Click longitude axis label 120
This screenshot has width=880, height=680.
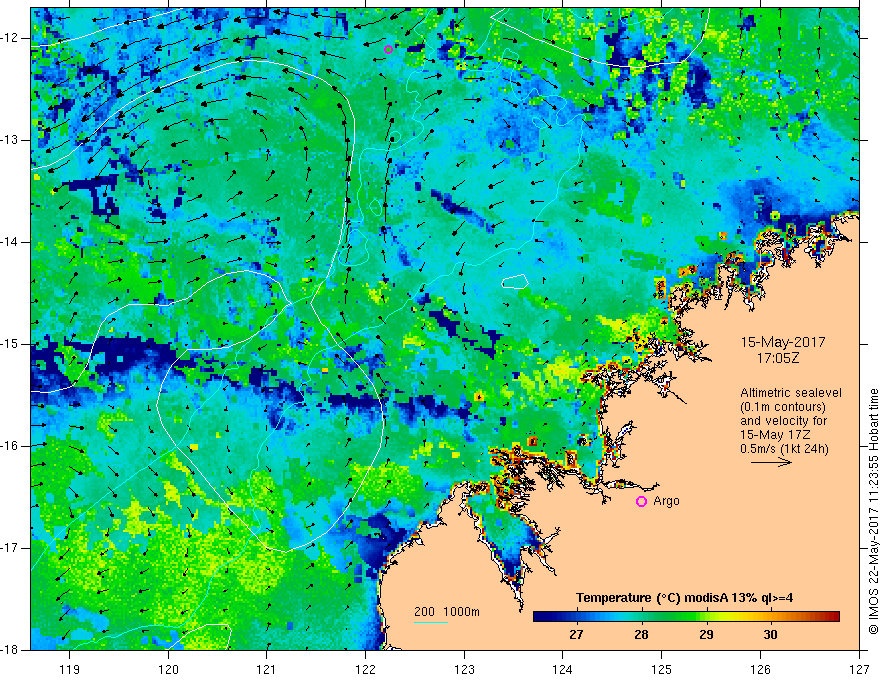(168, 669)
